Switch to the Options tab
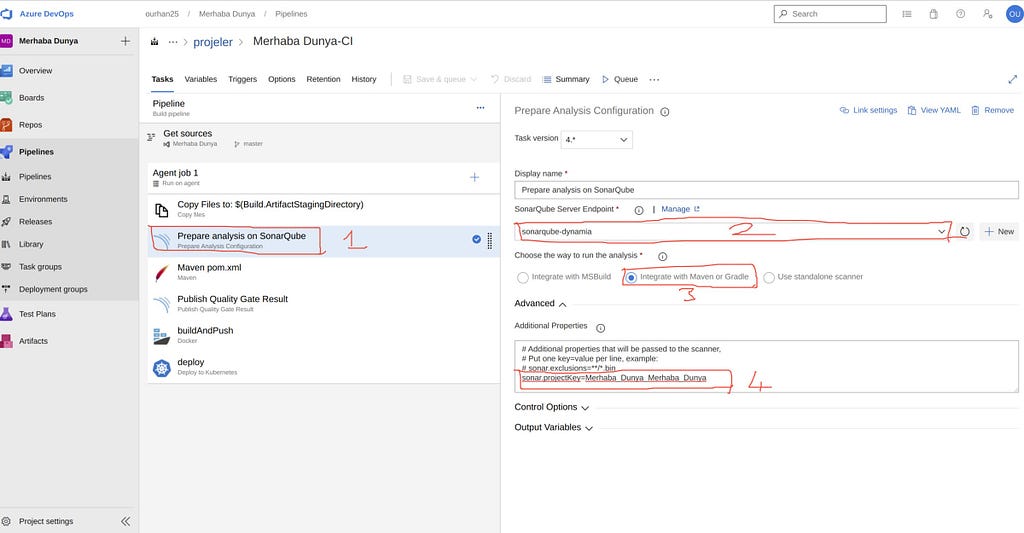 coord(281,79)
